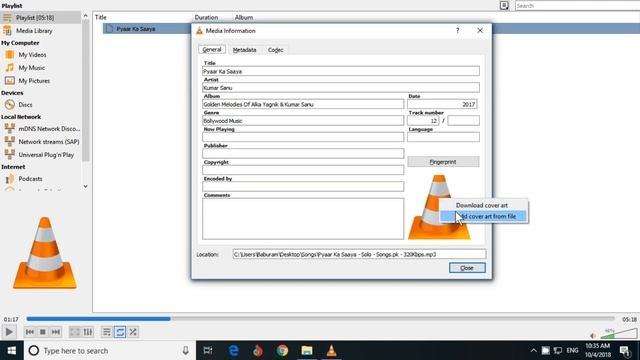
Task: Switch to the Metadata tab
Action: pyautogui.click(x=244, y=50)
